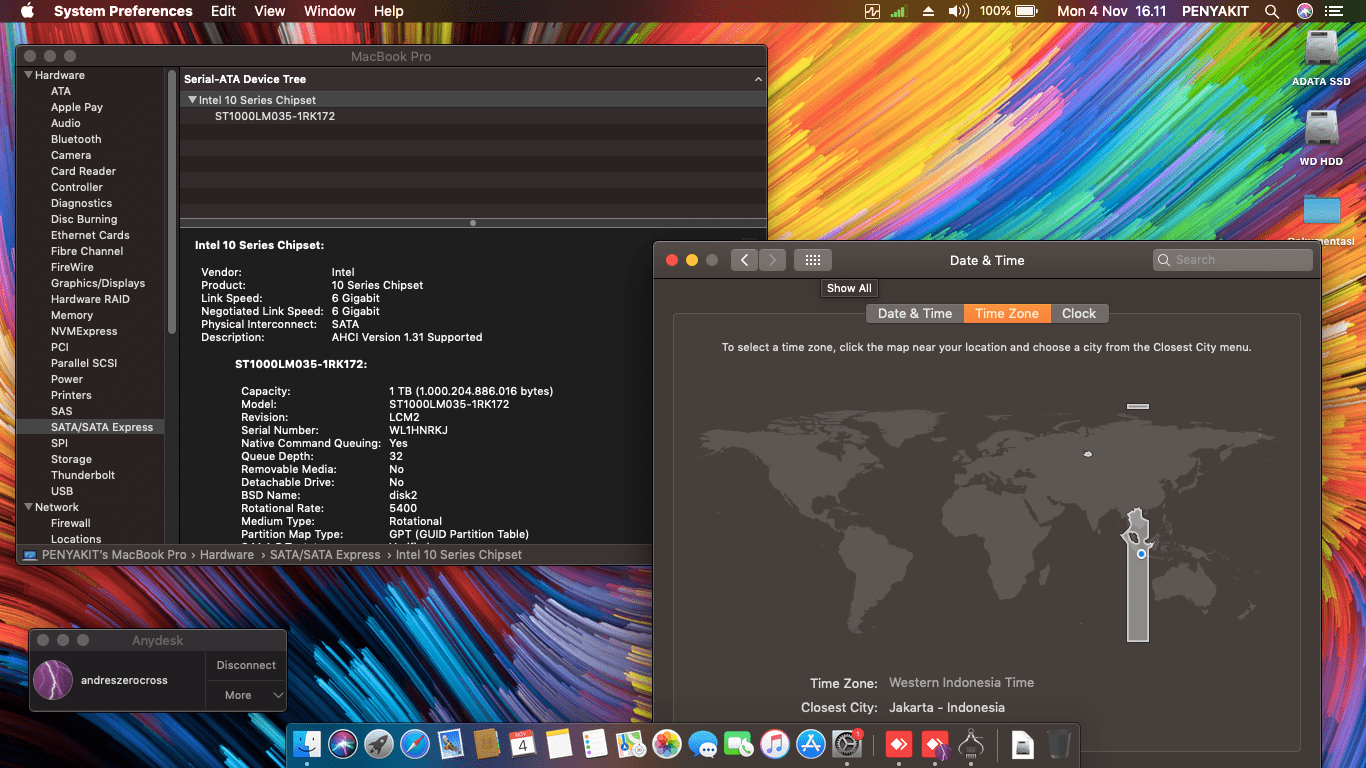1366x768 pixels.
Task: Open Spotlight search in menu bar
Action: coord(1272,11)
